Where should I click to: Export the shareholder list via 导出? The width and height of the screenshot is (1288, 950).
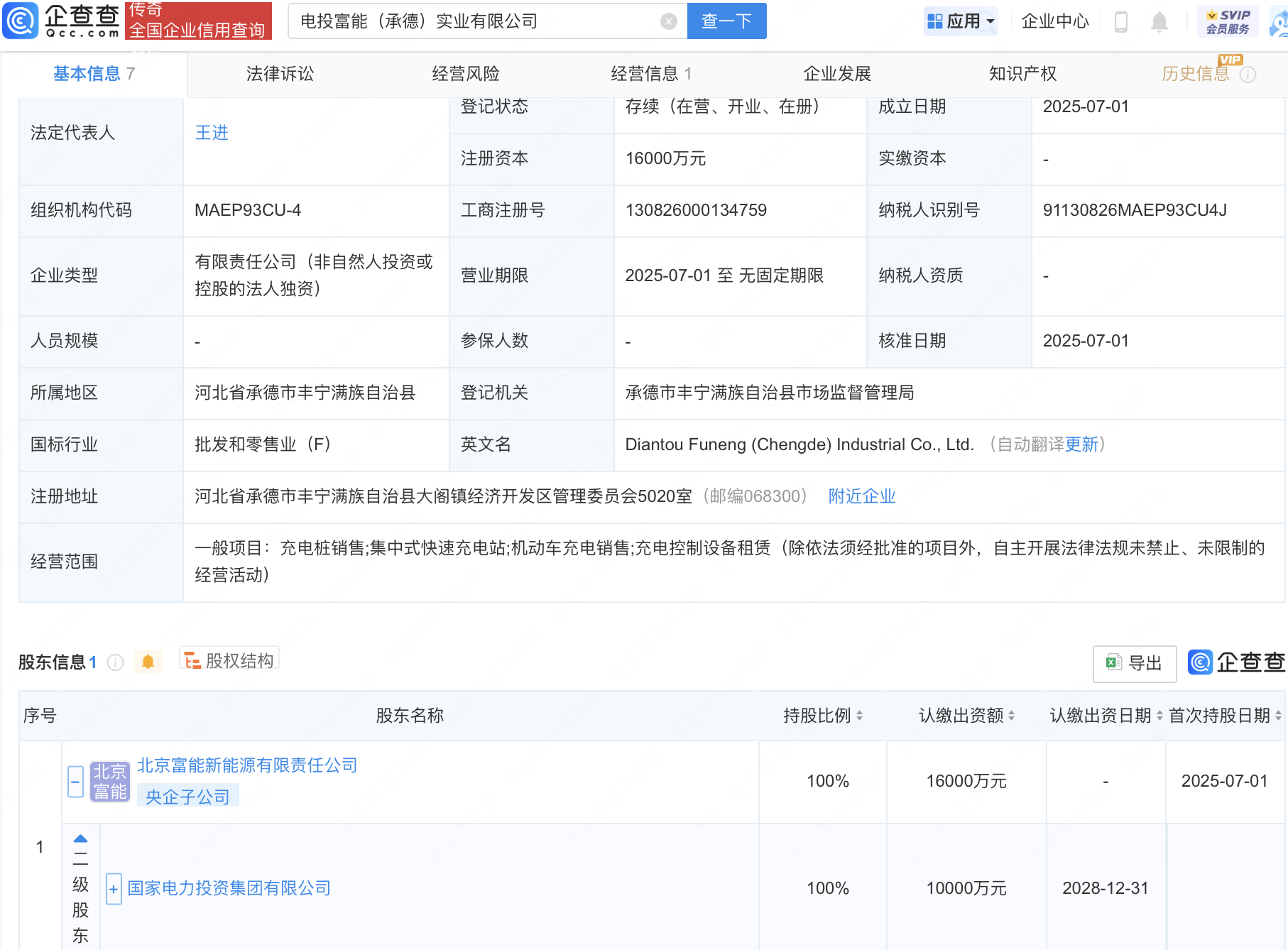coord(1134,663)
